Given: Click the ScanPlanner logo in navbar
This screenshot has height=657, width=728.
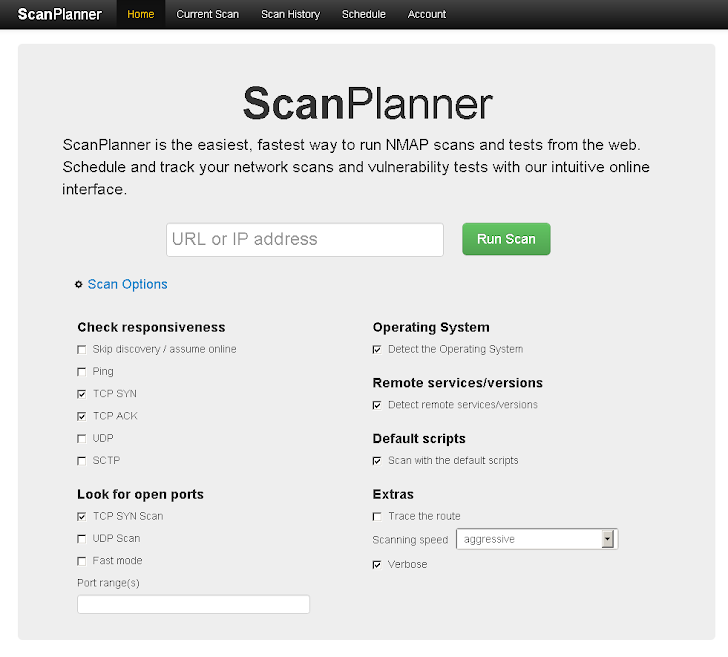Looking at the screenshot, I should (x=60, y=14).
